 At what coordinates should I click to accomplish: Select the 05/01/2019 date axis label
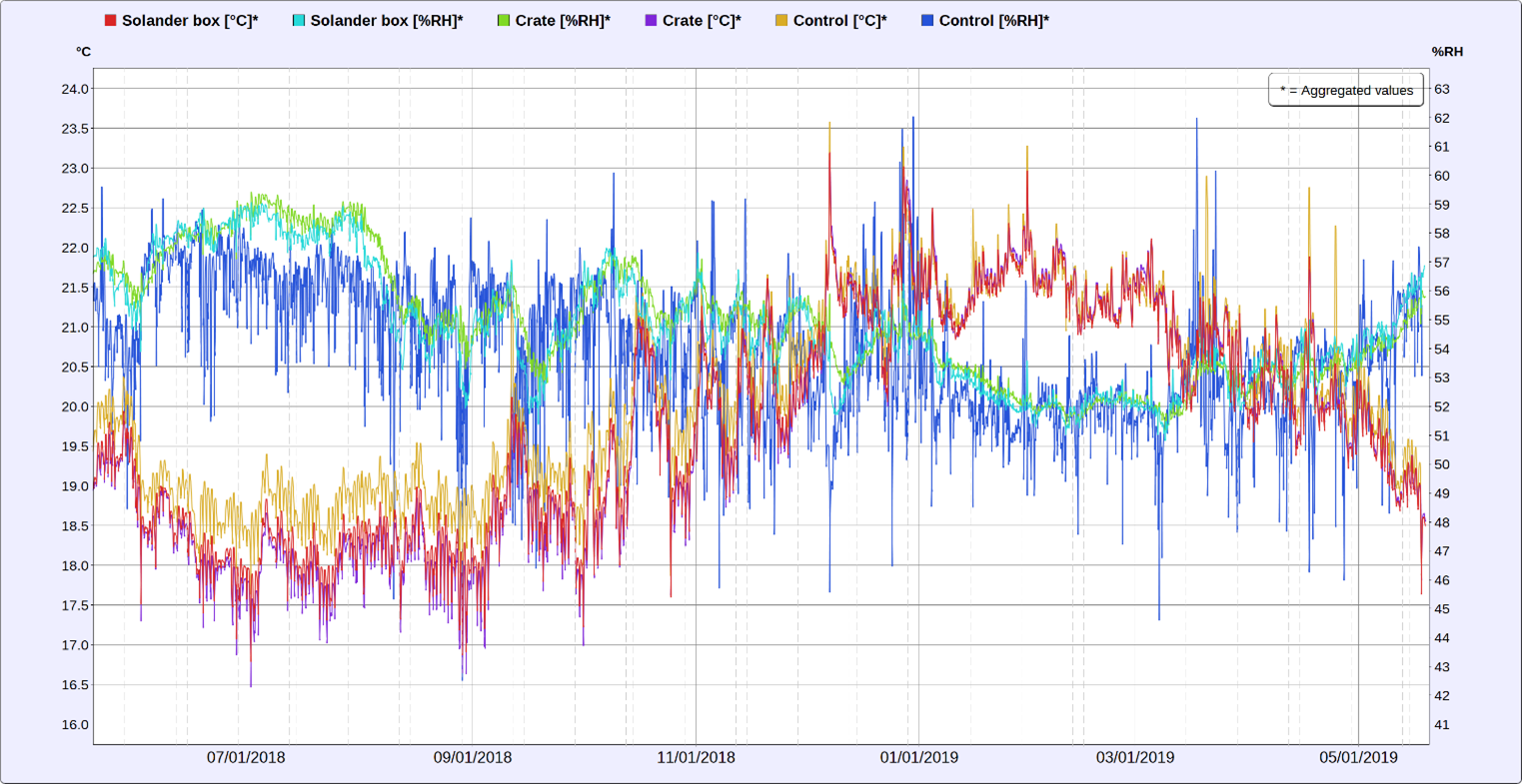click(1358, 758)
